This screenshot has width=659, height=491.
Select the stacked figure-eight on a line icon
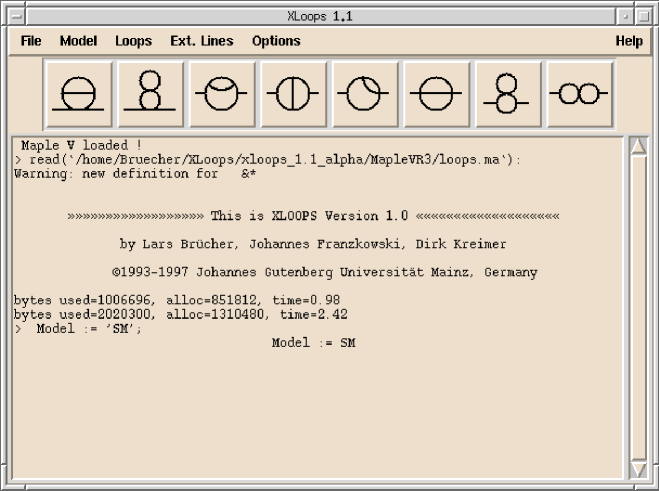coord(150,94)
